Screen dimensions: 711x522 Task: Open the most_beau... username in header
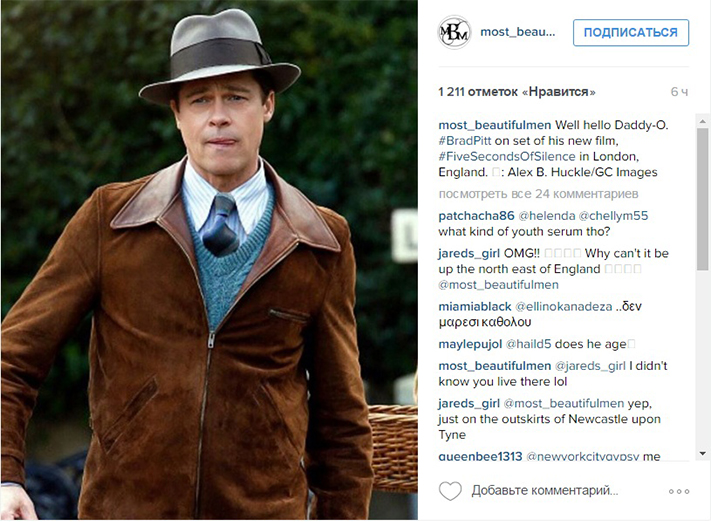(x=517, y=32)
